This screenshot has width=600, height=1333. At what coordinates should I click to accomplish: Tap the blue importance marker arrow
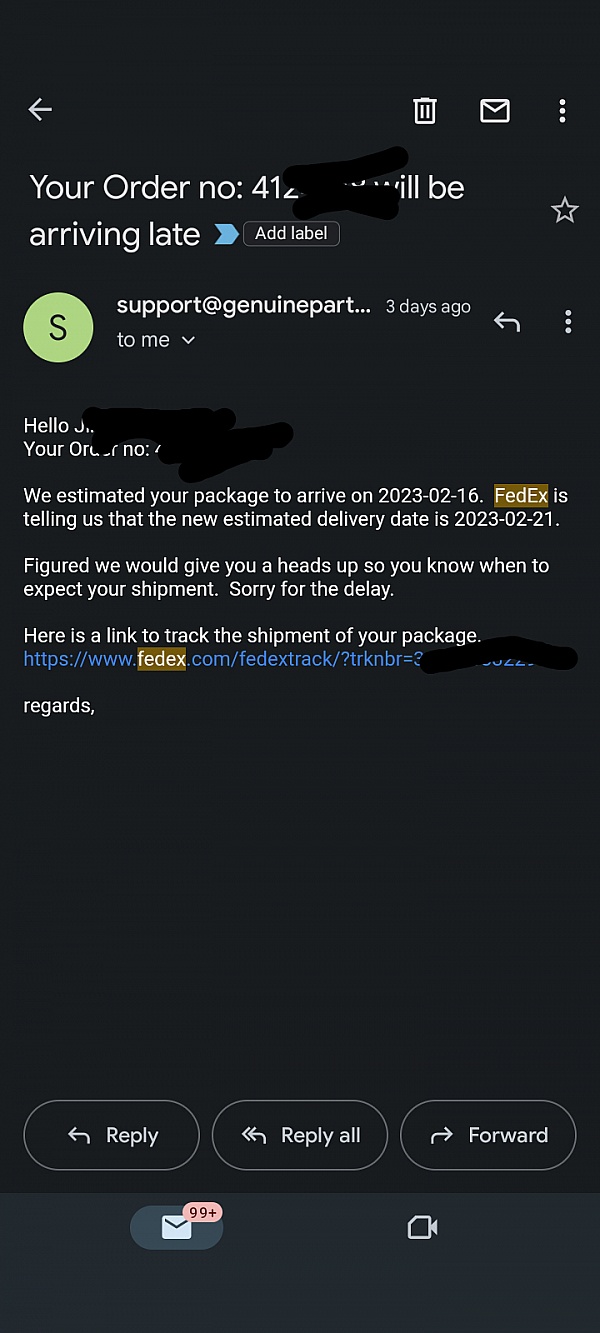(227, 234)
